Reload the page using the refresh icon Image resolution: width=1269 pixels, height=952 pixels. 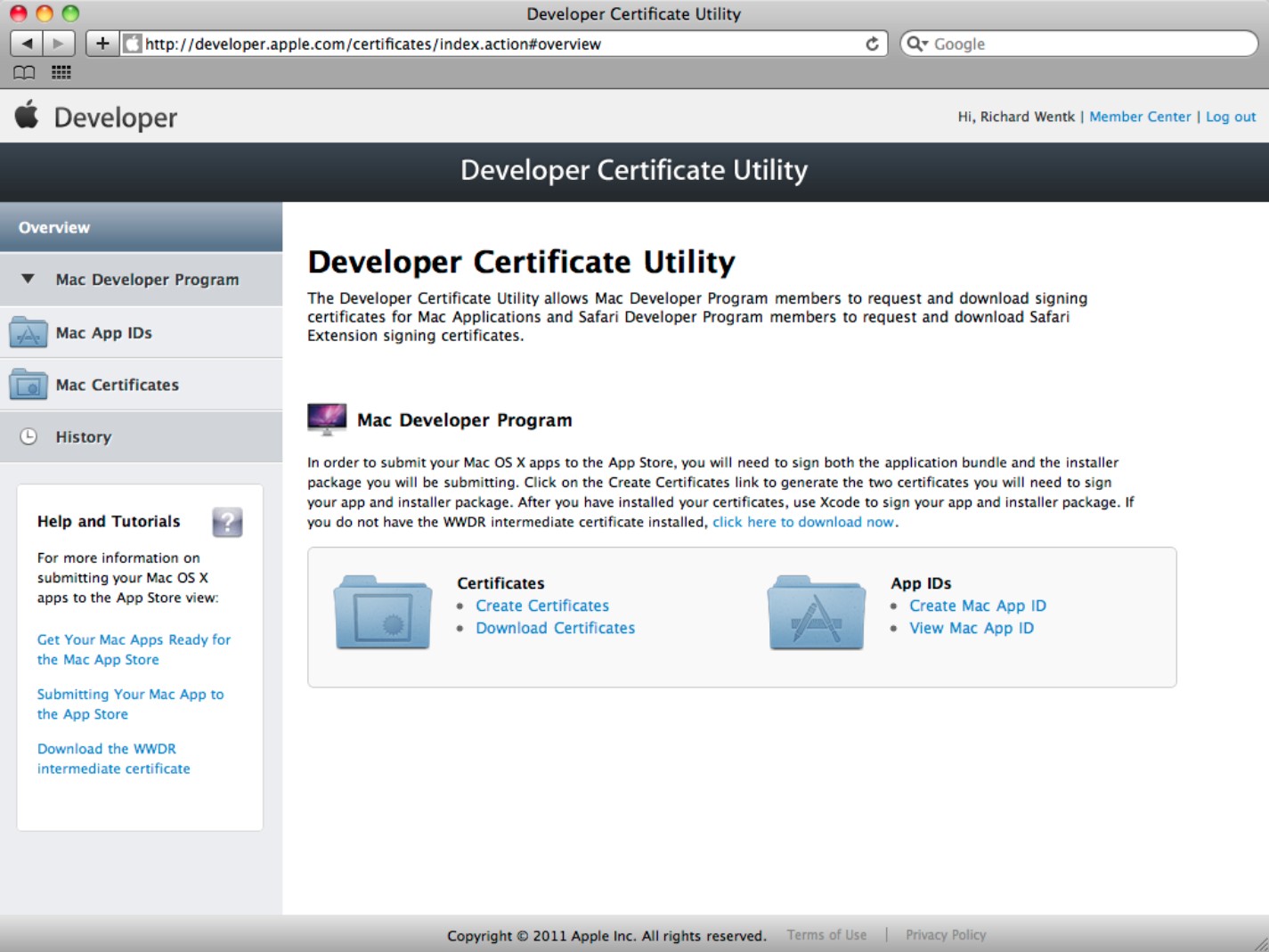872,44
